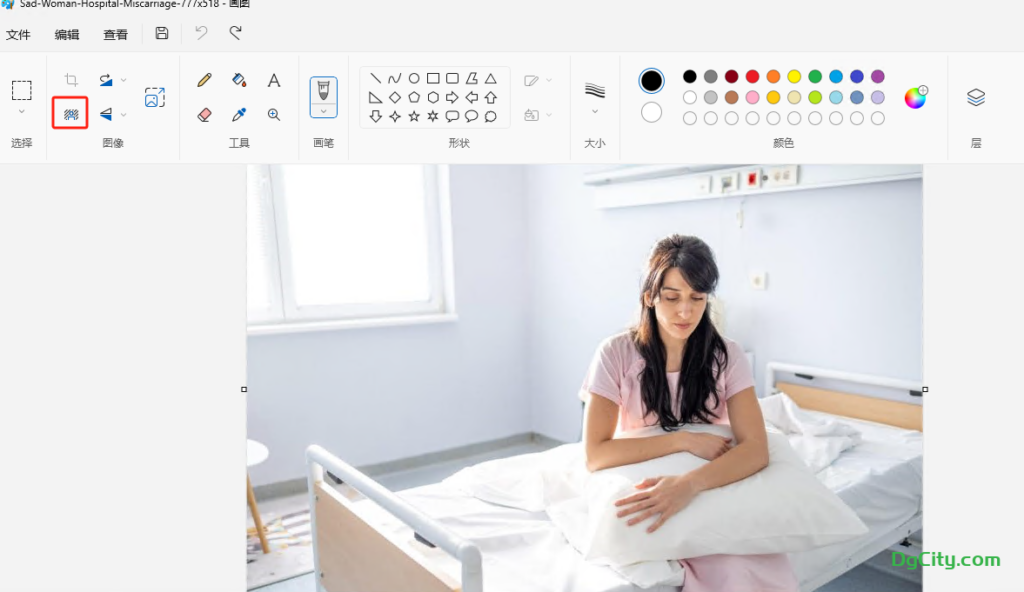Click the right-edge canvas resize handle
This screenshot has height=592, width=1024.
point(925,389)
